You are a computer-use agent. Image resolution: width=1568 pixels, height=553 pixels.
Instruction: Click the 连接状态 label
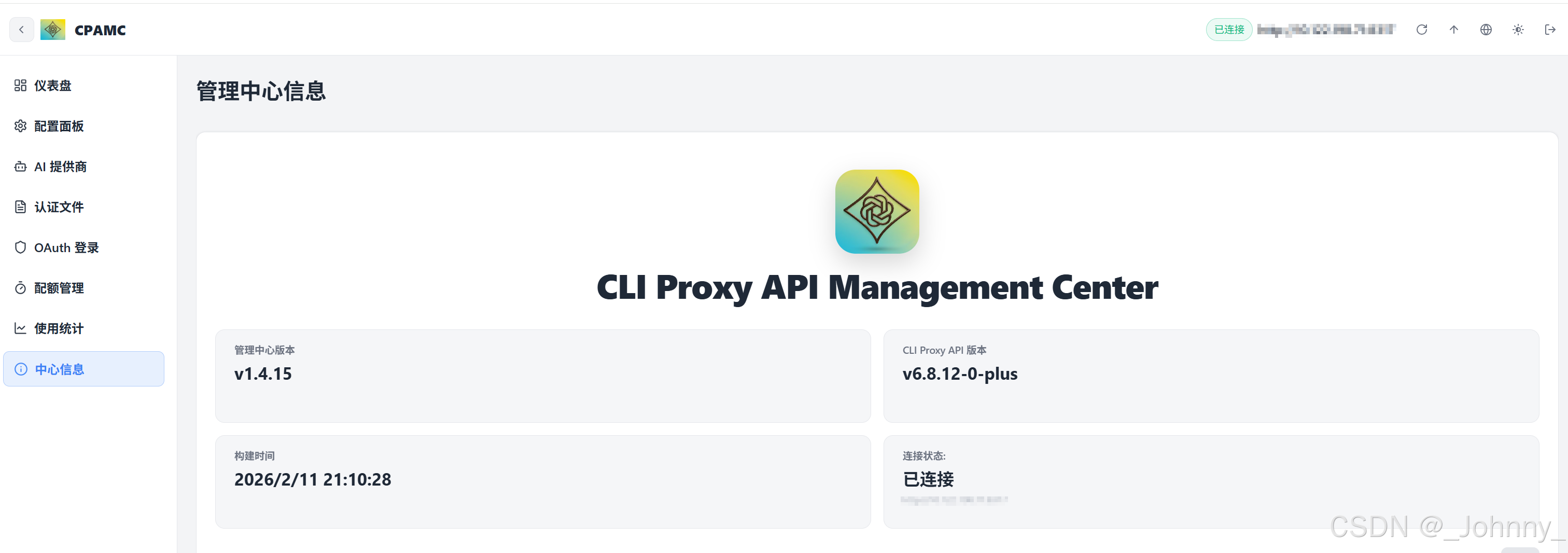coord(924,456)
